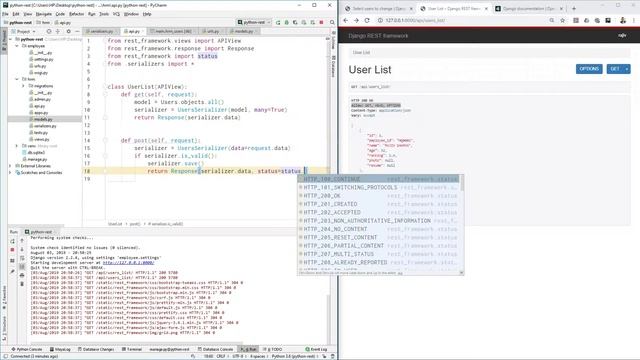Image resolution: width=640 pixels, height=360 pixels.
Task: Open a new Chrome tab with plus
Action: click(574, 9)
